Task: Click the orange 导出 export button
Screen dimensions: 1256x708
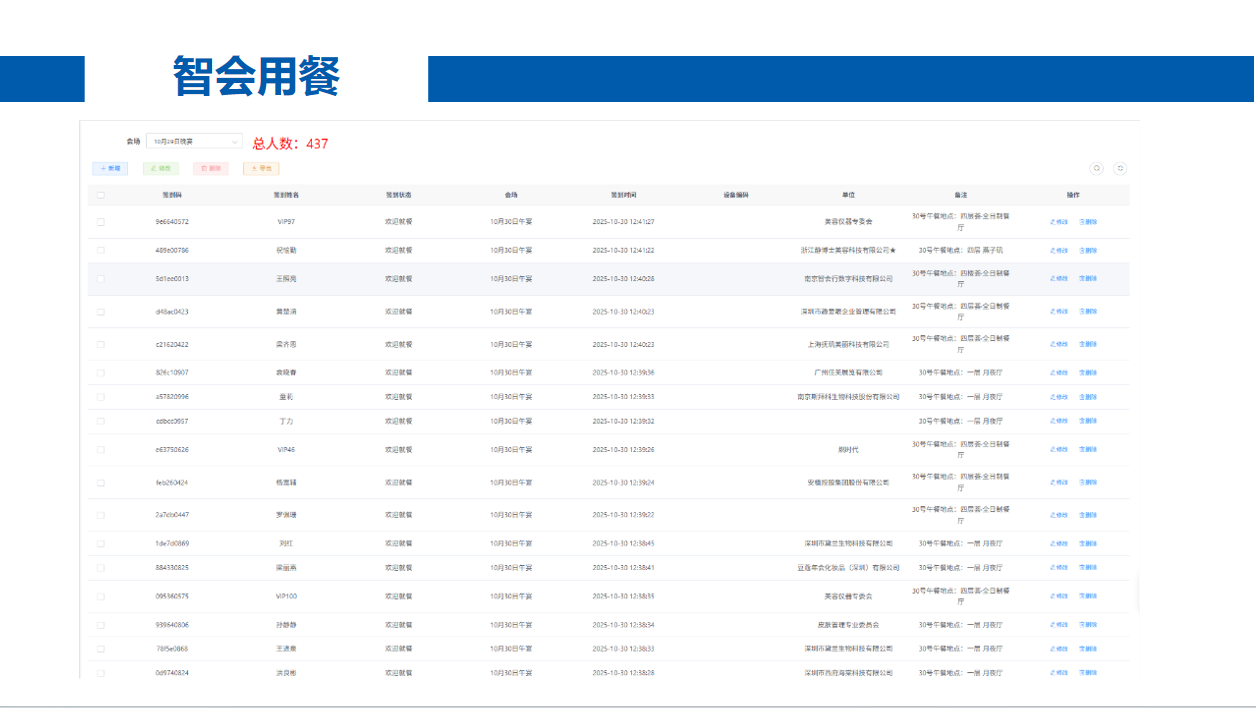Action: 261,169
